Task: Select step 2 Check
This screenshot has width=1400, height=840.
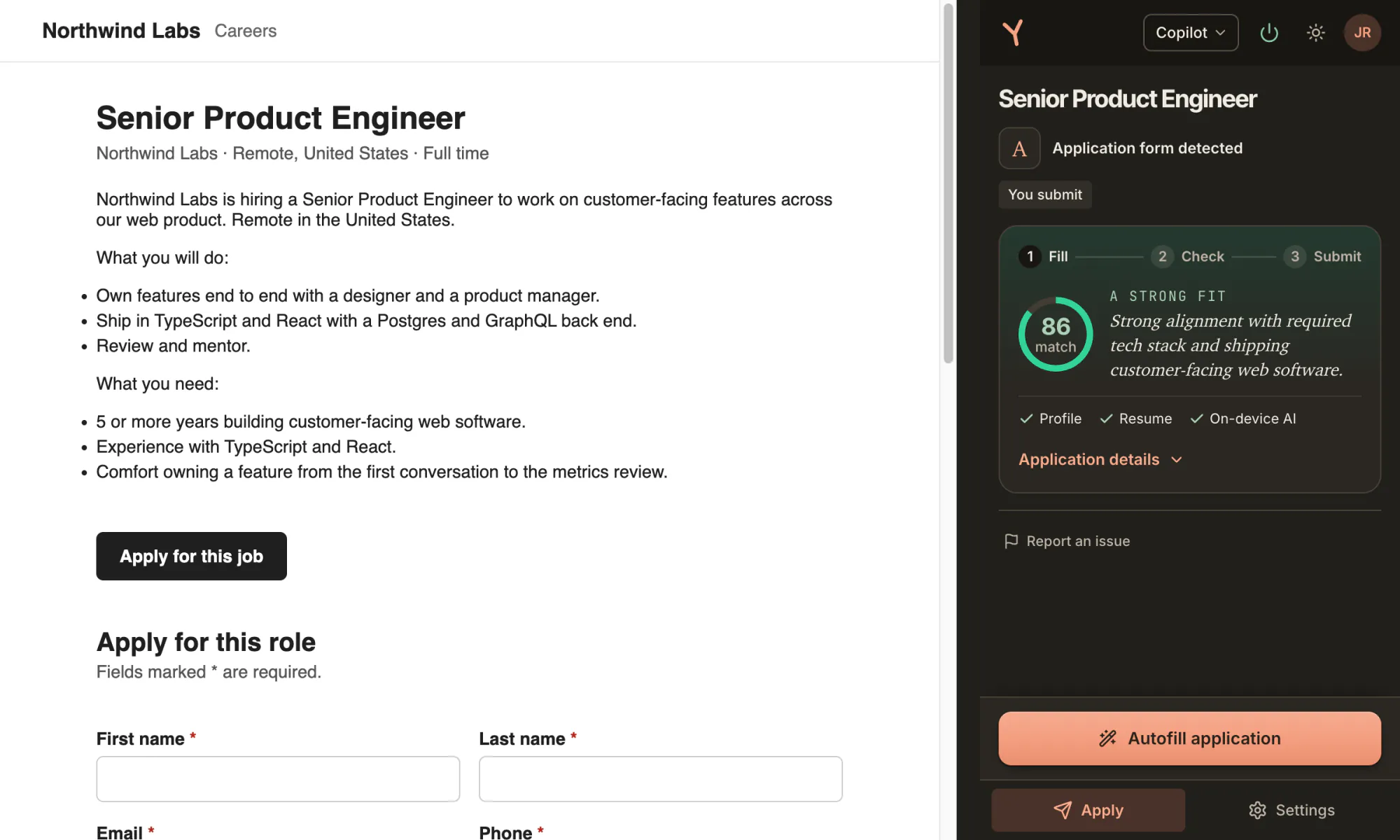Action: [x=1189, y=256]
